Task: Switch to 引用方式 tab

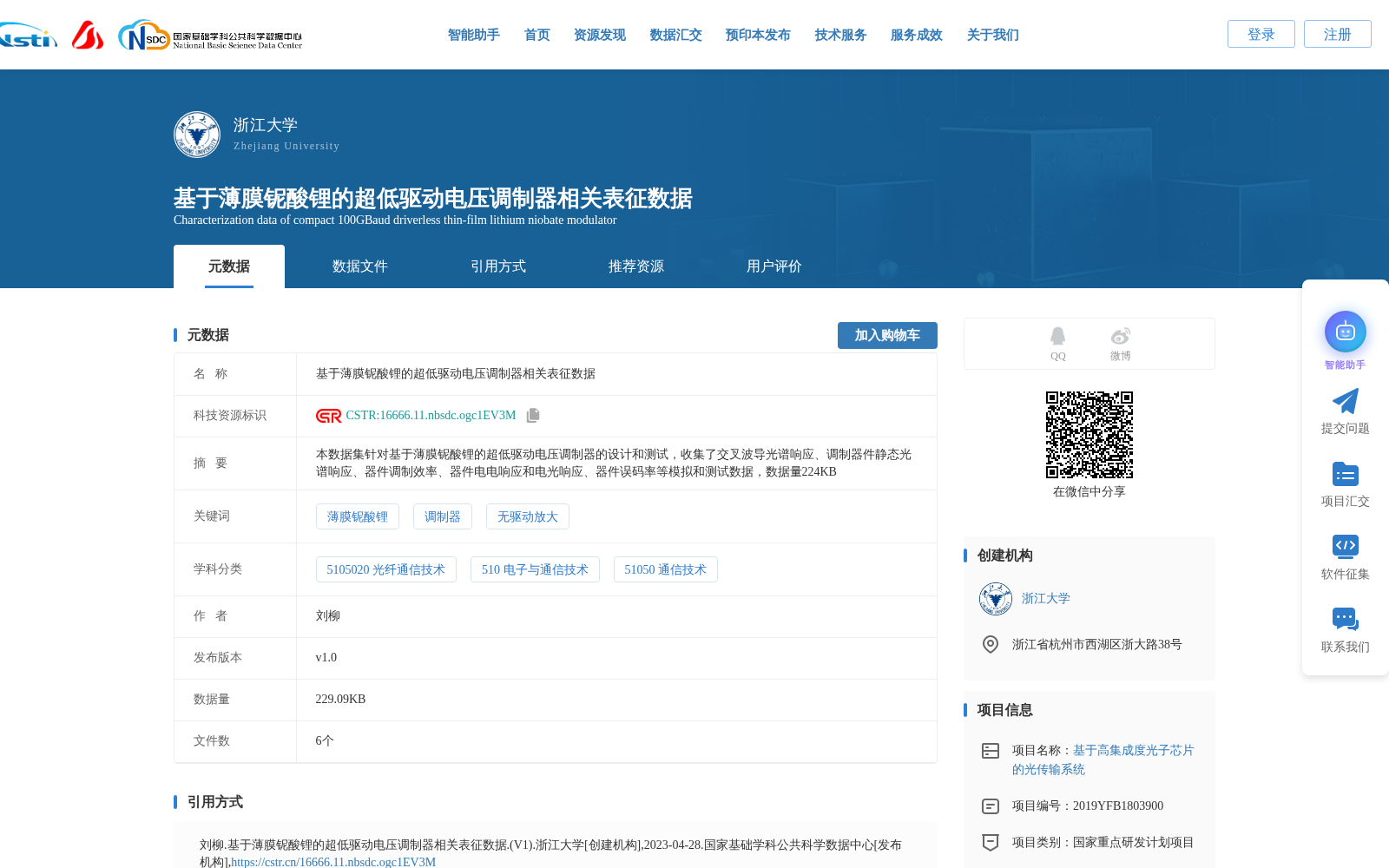Action: click(498, 266)
